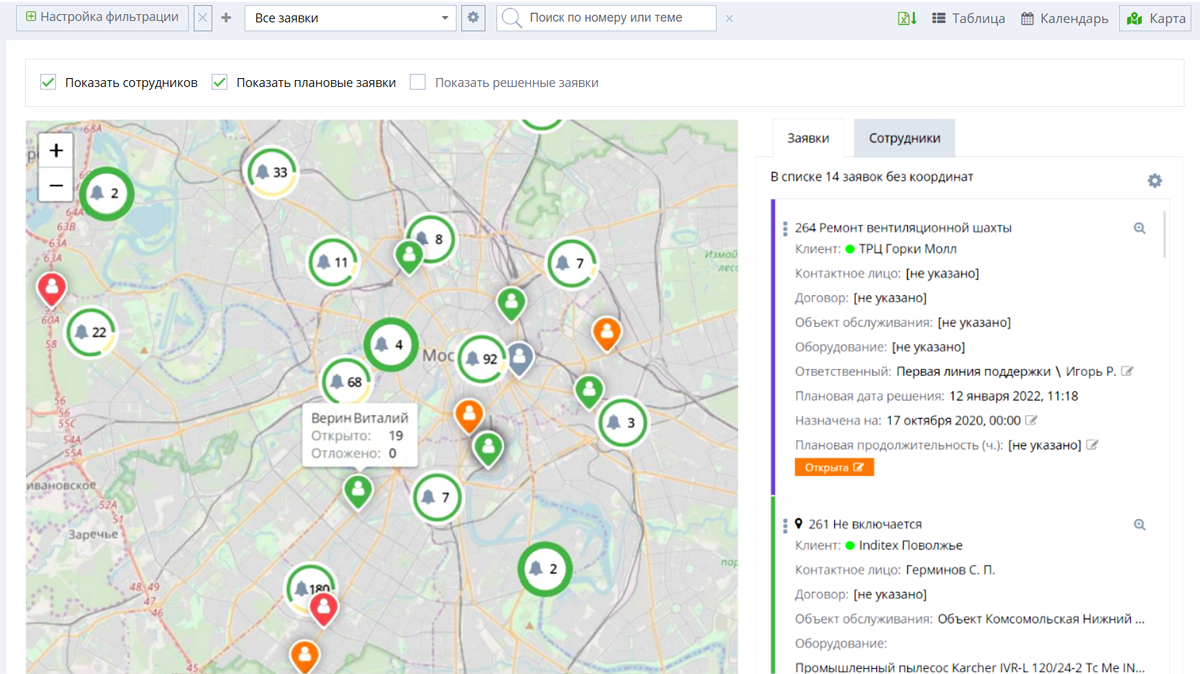Switch to Календарь view
Screen dimensions: 1200x674
1064,18
